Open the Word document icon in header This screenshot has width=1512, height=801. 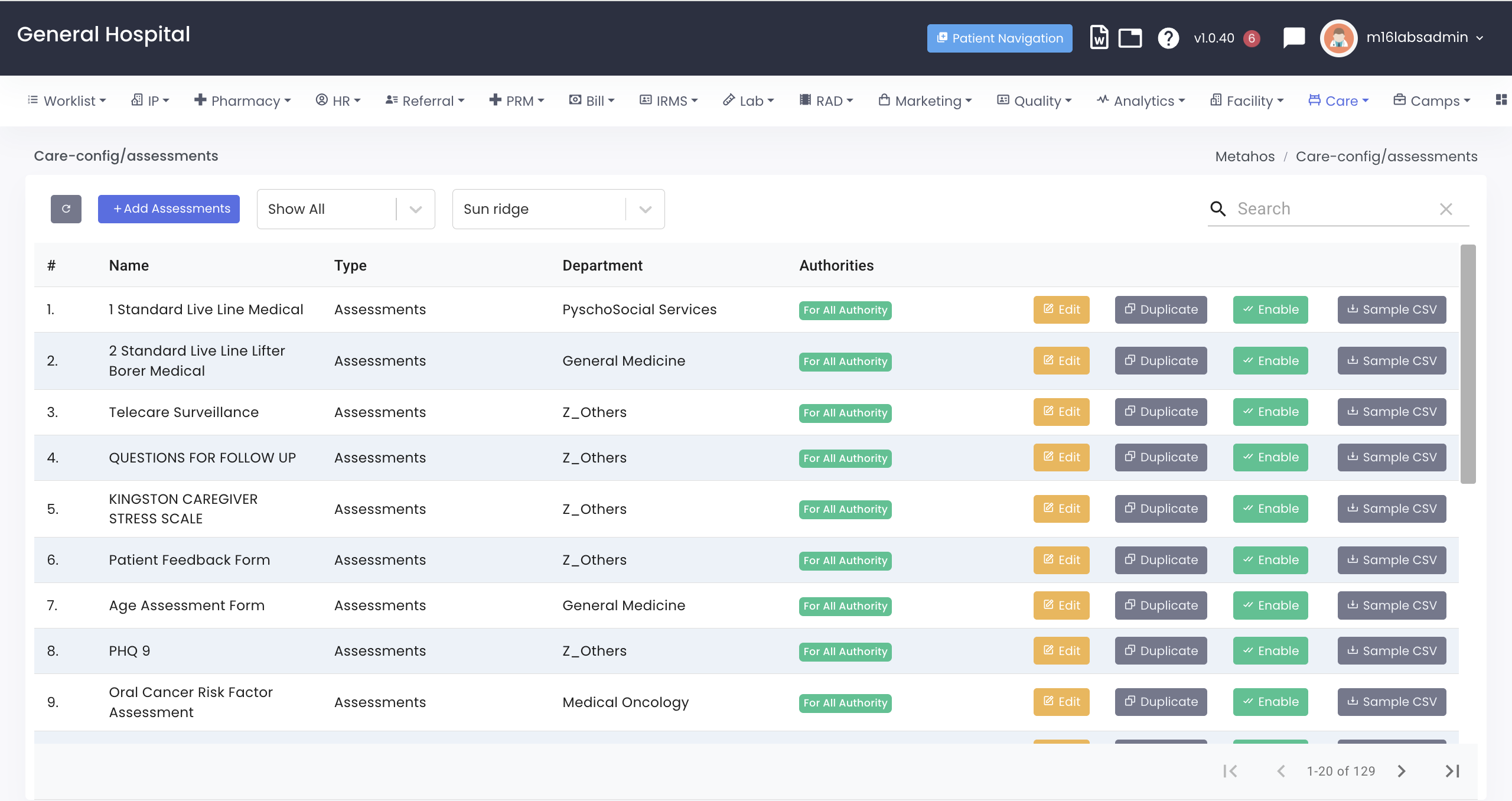pyautogui.click(x=1099, y=38)
